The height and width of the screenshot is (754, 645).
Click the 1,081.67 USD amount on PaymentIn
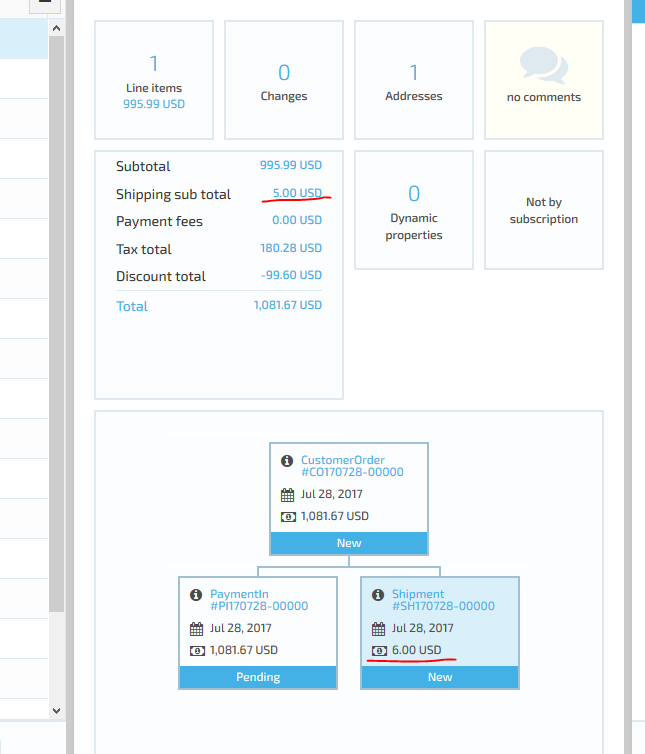tap(244, 650)
